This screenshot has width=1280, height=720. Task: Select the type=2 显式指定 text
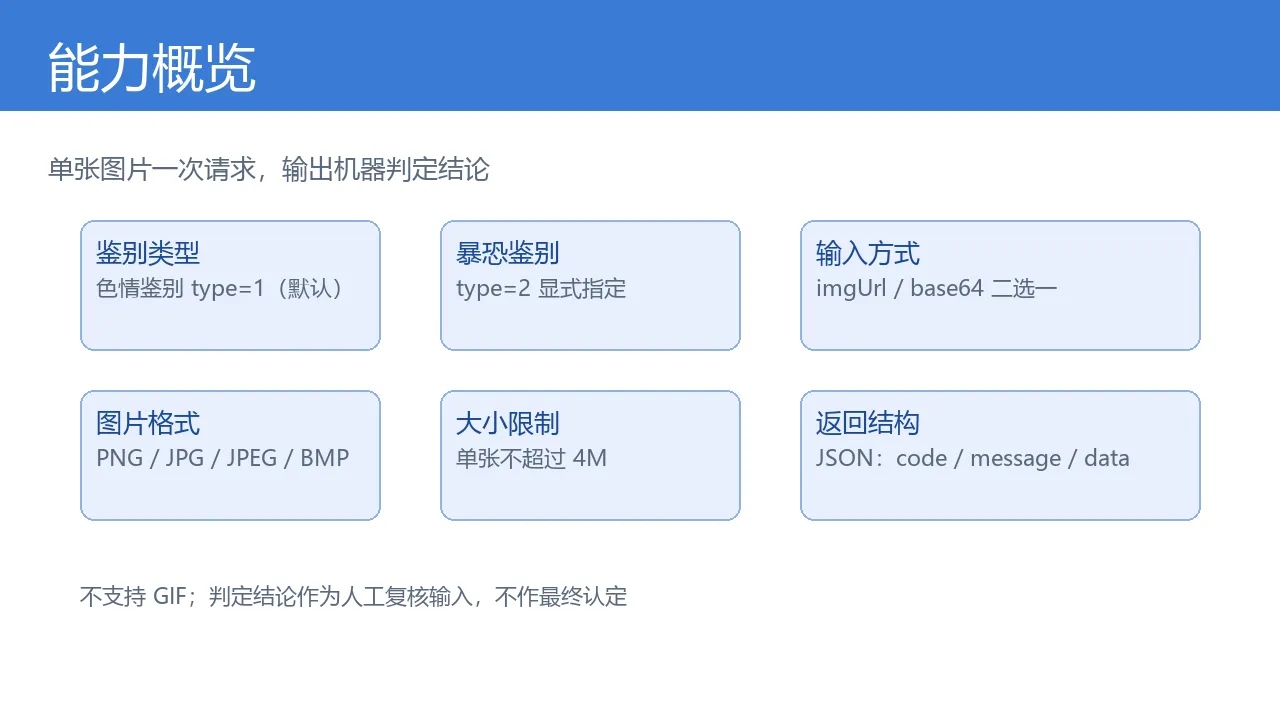point(541,289)
